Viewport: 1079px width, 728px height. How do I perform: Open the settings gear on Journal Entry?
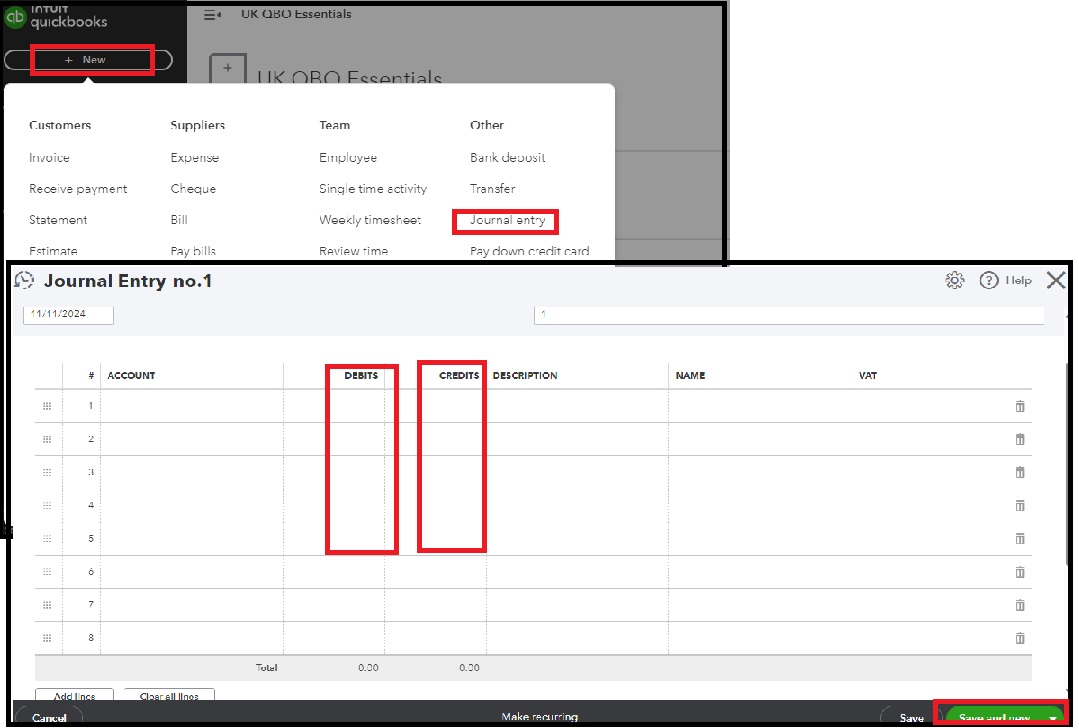[955, 280]
